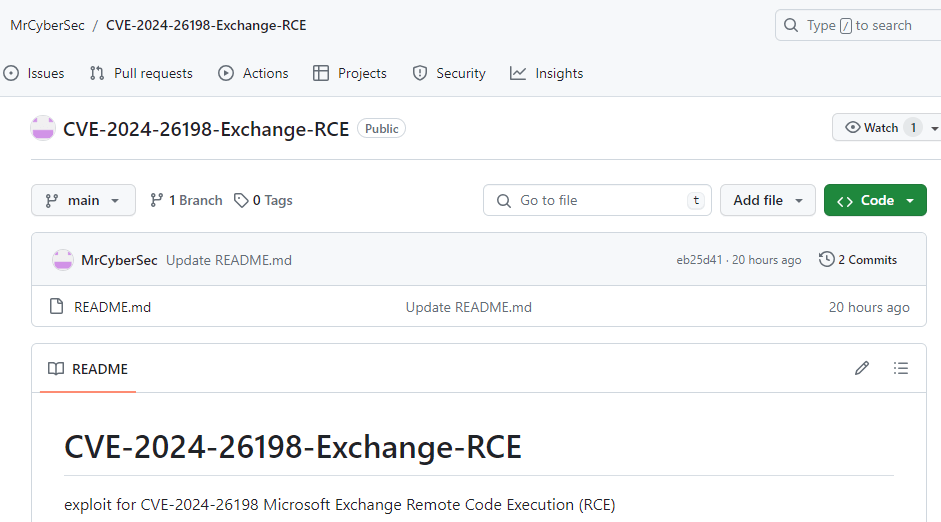Open the README outline list icon
Viewport: 941px width, 522px height.
tap(901, 368)
